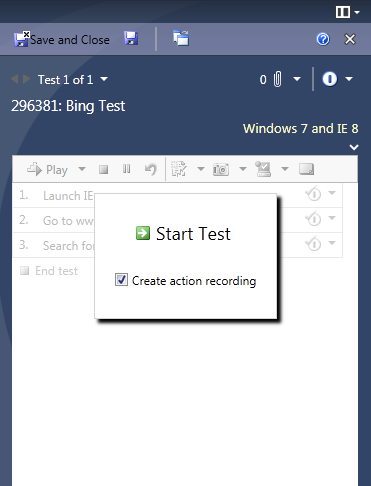Expand the attachments dropdown next to paperclip
The image size is (371, 486).
pyautogui.click(x=297, y=79)
